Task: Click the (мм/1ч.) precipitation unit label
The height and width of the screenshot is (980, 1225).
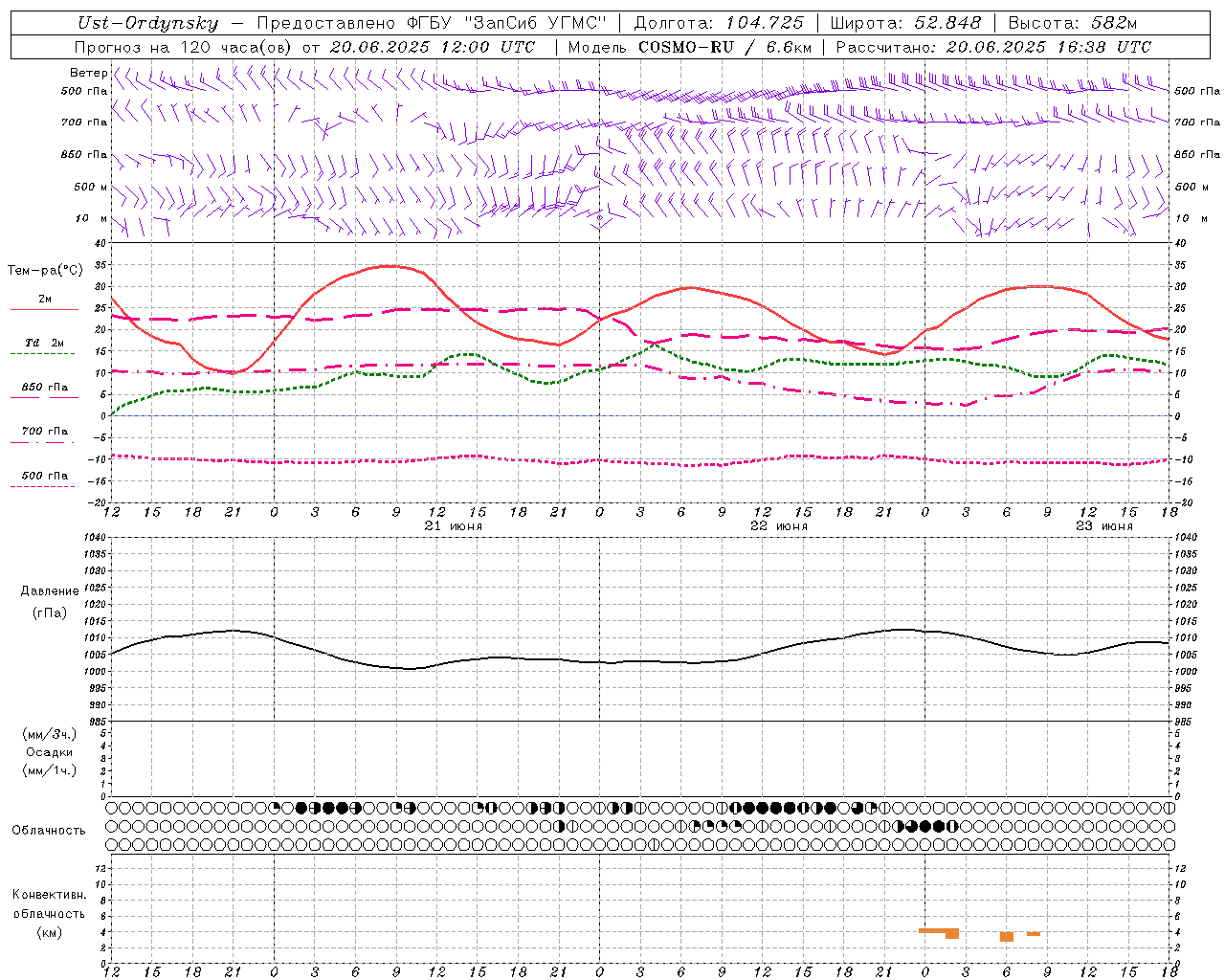Action: 50,770
